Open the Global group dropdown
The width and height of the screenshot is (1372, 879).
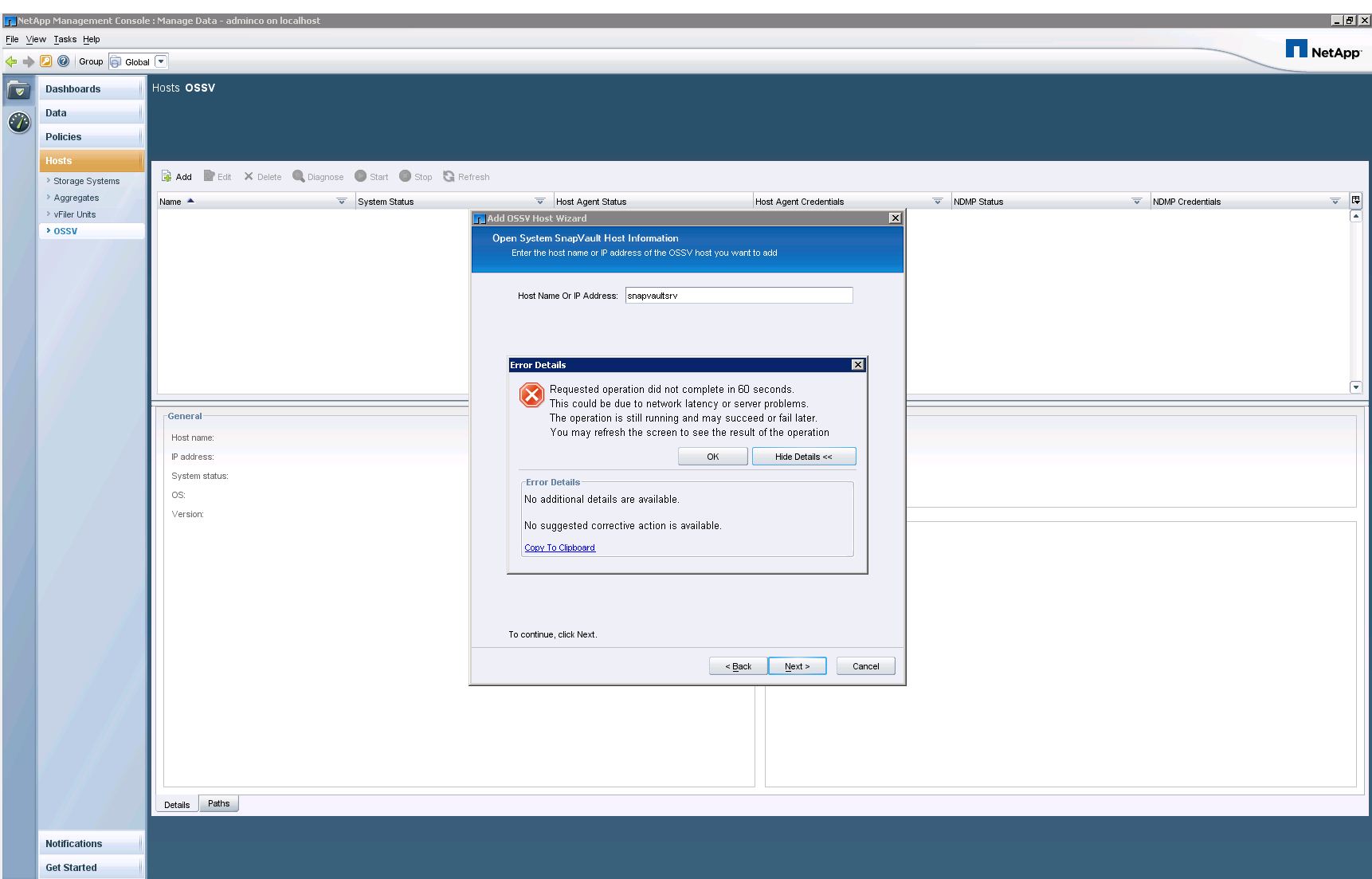(161, 61)
